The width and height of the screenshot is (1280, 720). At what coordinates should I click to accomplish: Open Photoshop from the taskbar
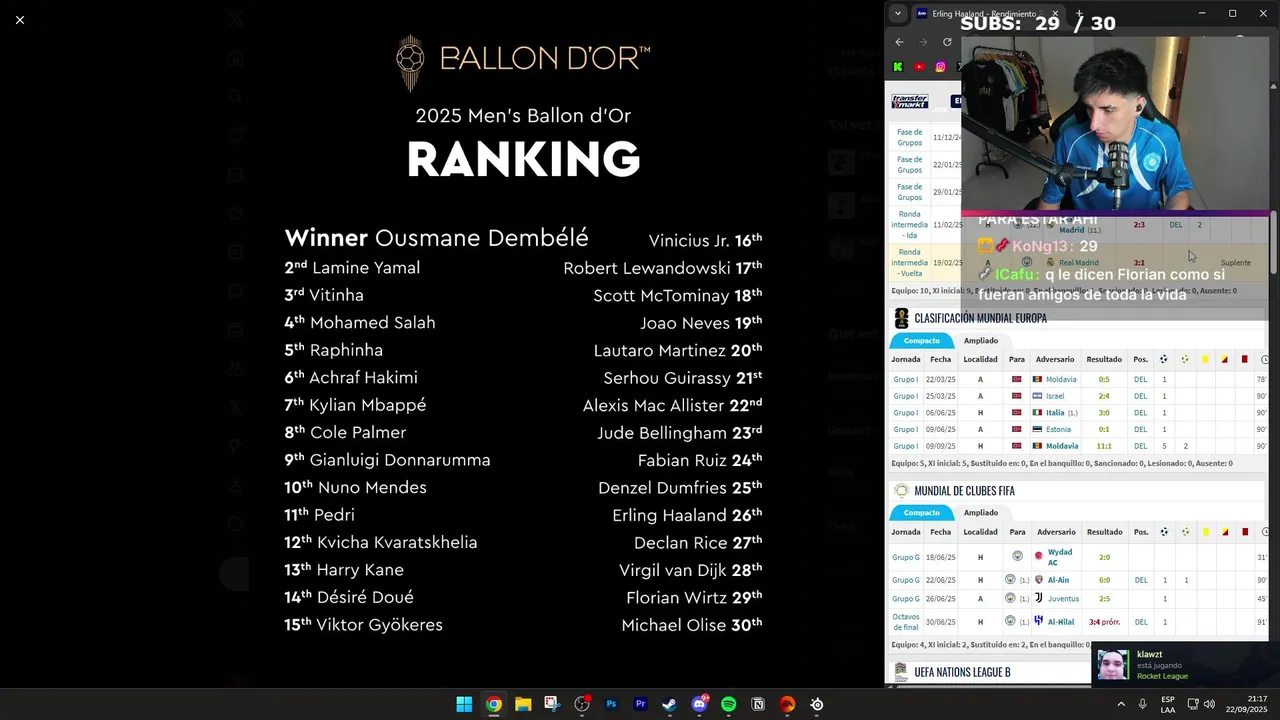click(611, 704)
